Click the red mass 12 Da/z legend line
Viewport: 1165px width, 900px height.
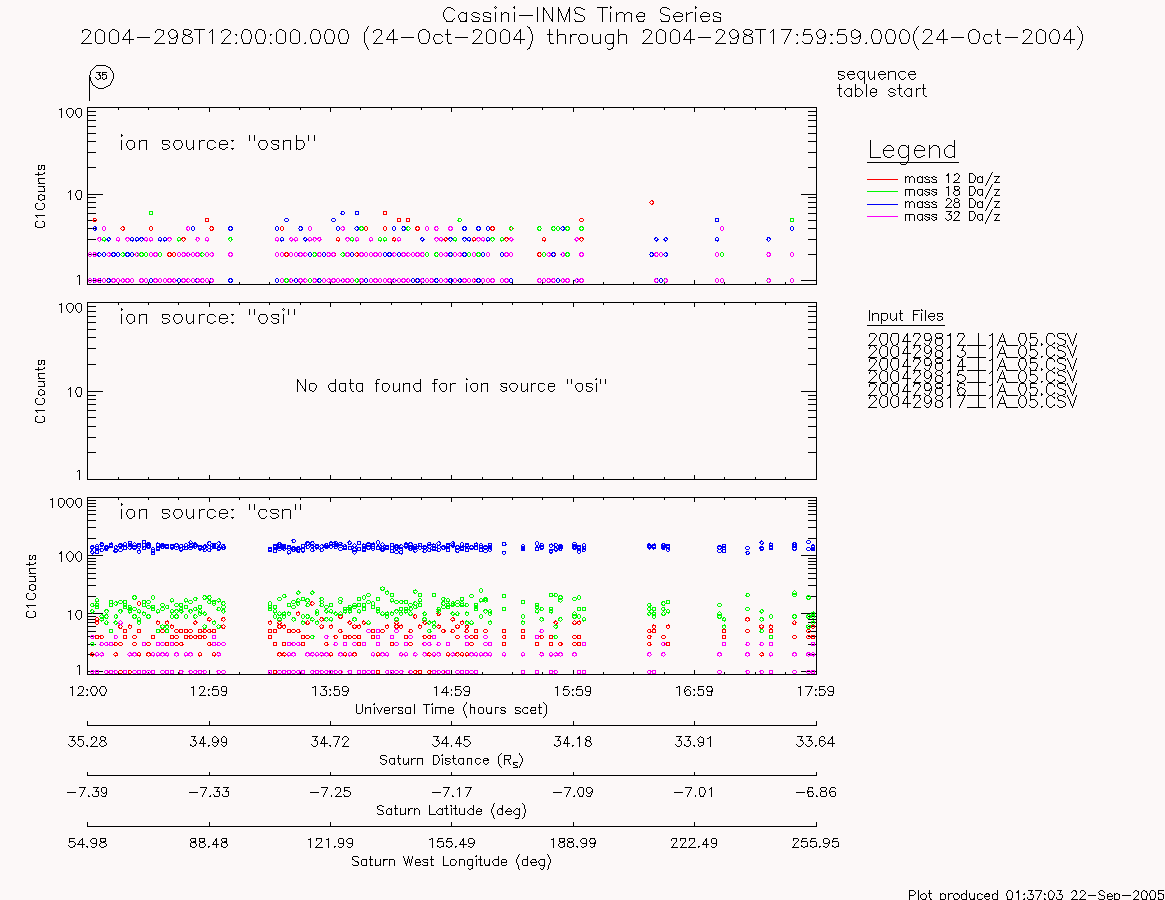tap(882, 179)
